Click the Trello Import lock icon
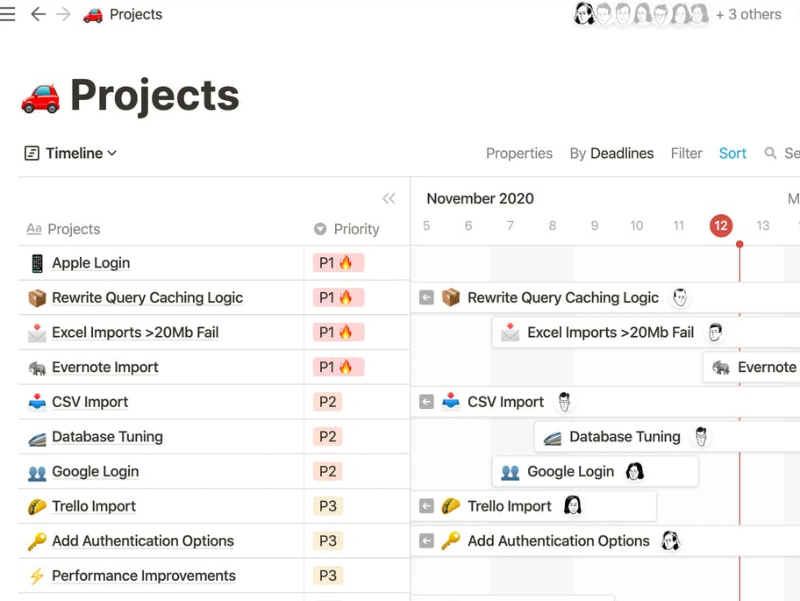This screenshot has width=800, height=601. coord(32,506)
